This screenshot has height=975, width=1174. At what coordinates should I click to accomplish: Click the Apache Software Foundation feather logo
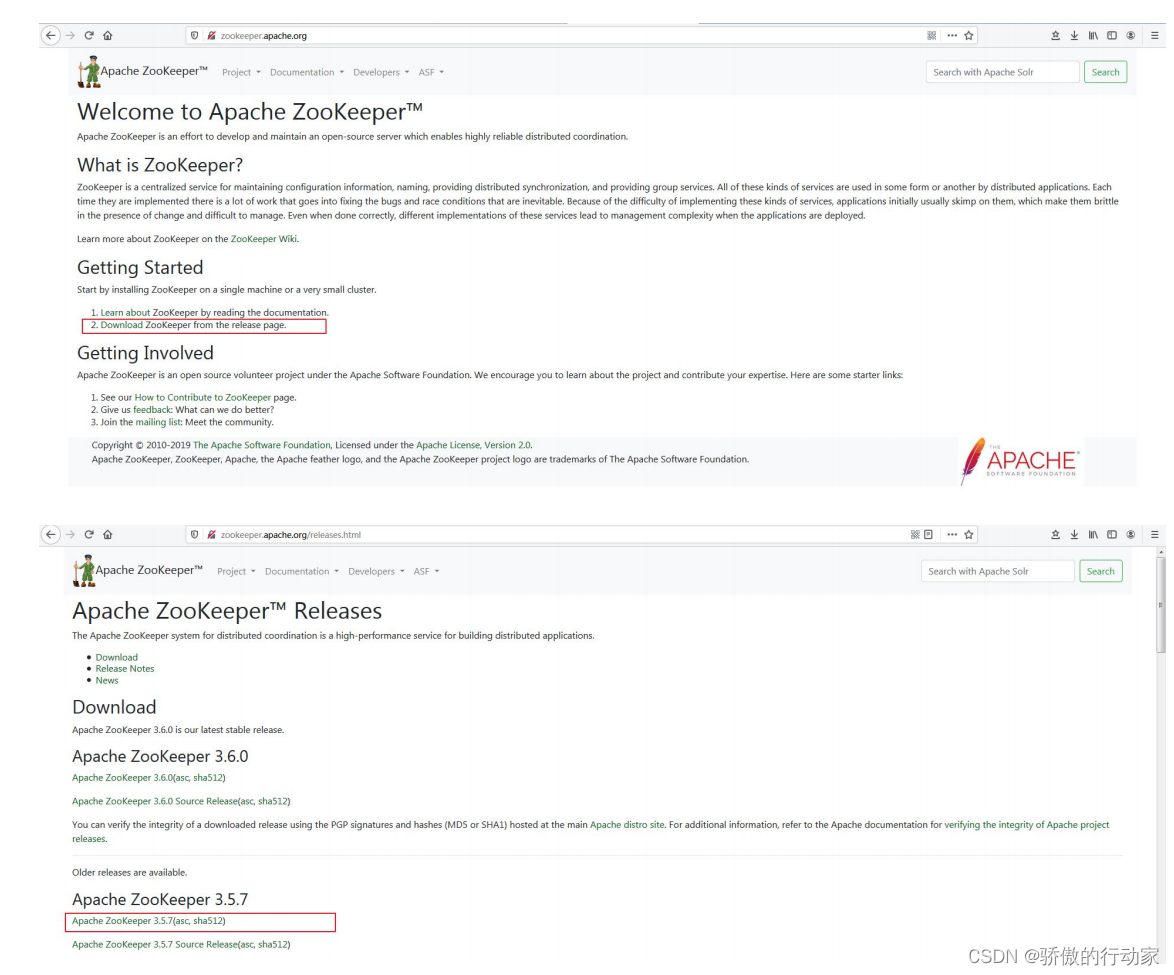click(1020, 461)
